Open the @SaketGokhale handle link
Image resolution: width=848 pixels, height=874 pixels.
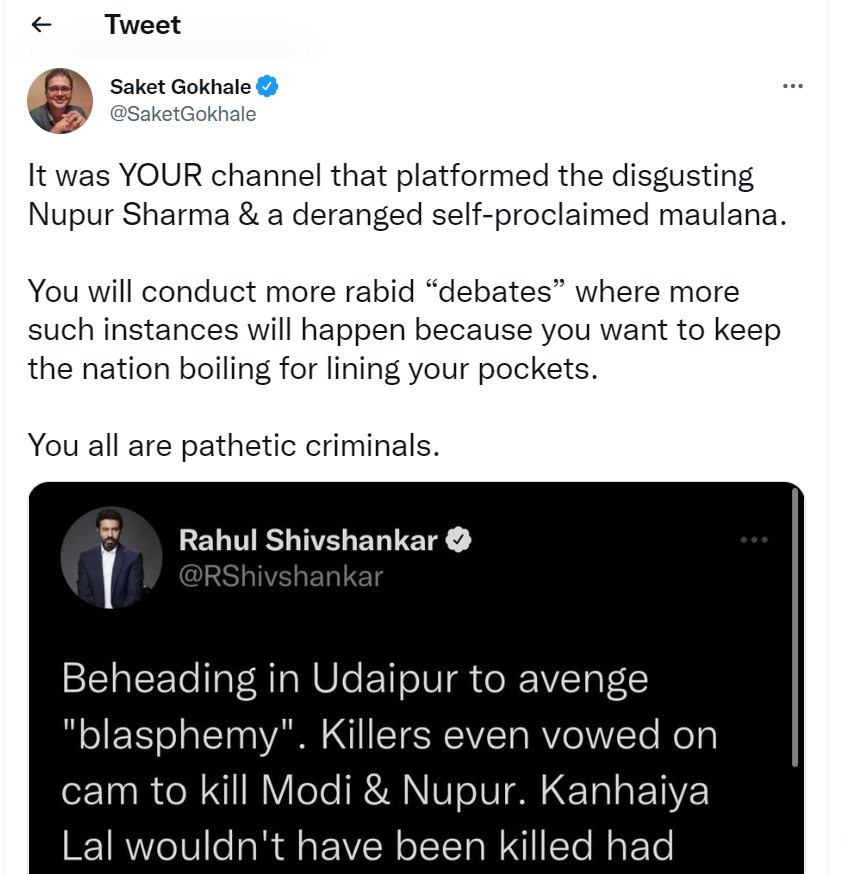tap(183, 114)
